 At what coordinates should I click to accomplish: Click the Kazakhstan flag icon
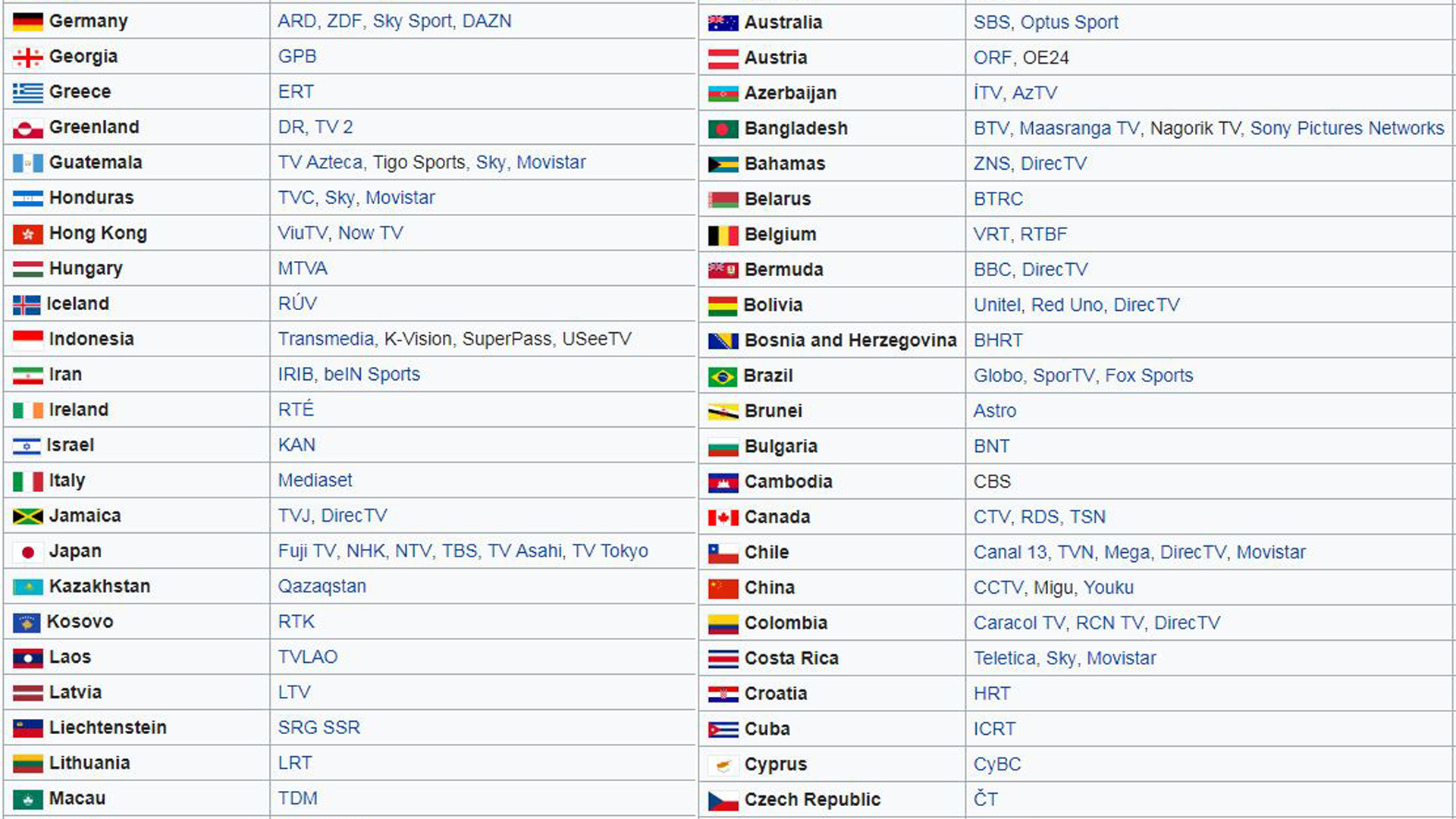(x=27, y=587)
